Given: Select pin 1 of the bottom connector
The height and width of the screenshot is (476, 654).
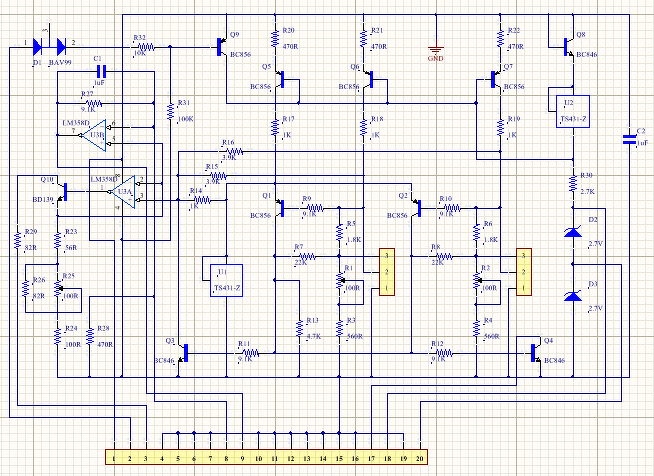Looking at the screenshot, I should click(114, 458).
